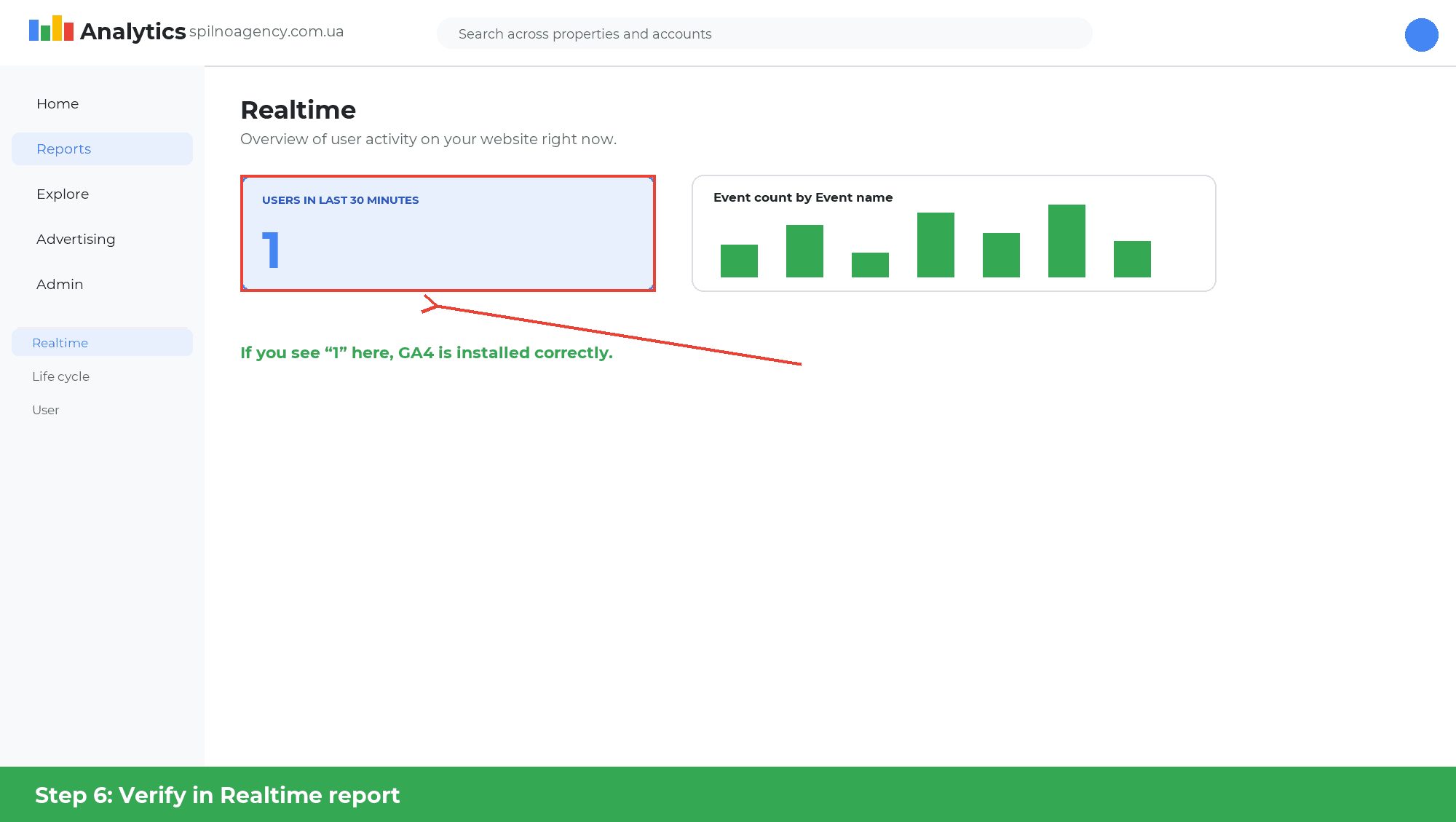Select the Realtime report item
The width and height of the screenshot is (1456, 822).
102,343
